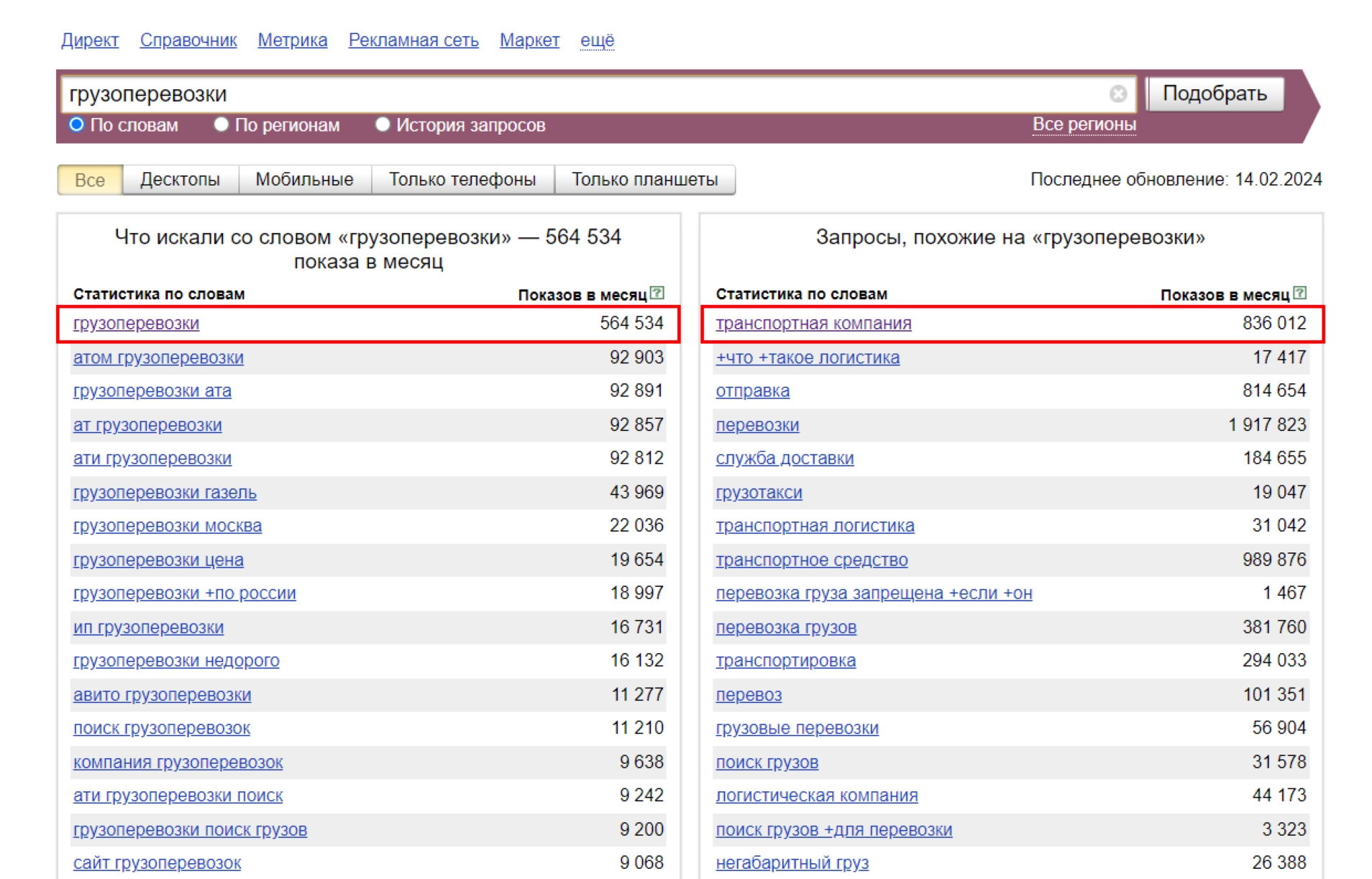Open the "Директ" link in top navigation
The image size is (1372, 879).
90,40
